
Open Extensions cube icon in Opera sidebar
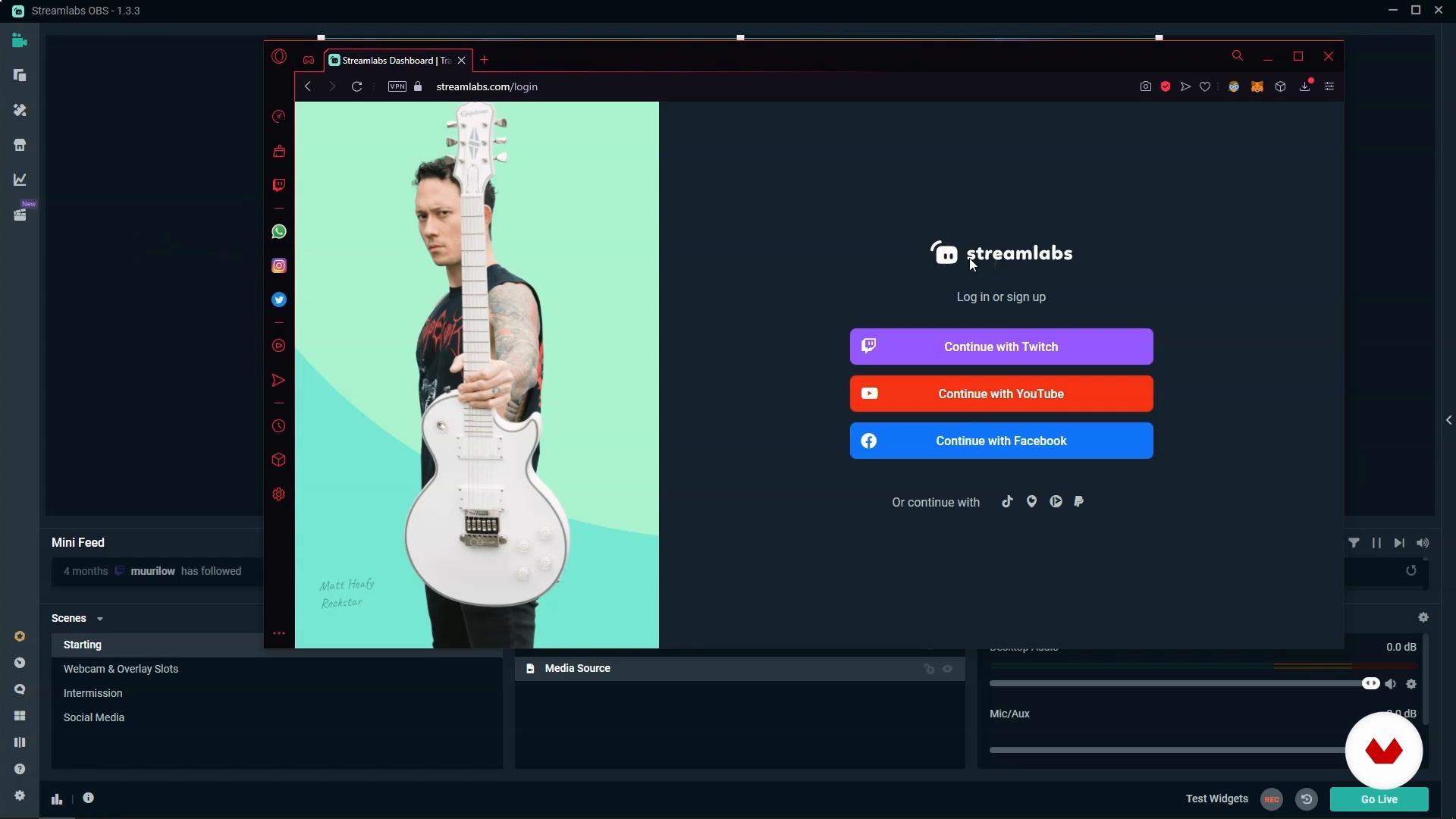click(x=279, y=460)
